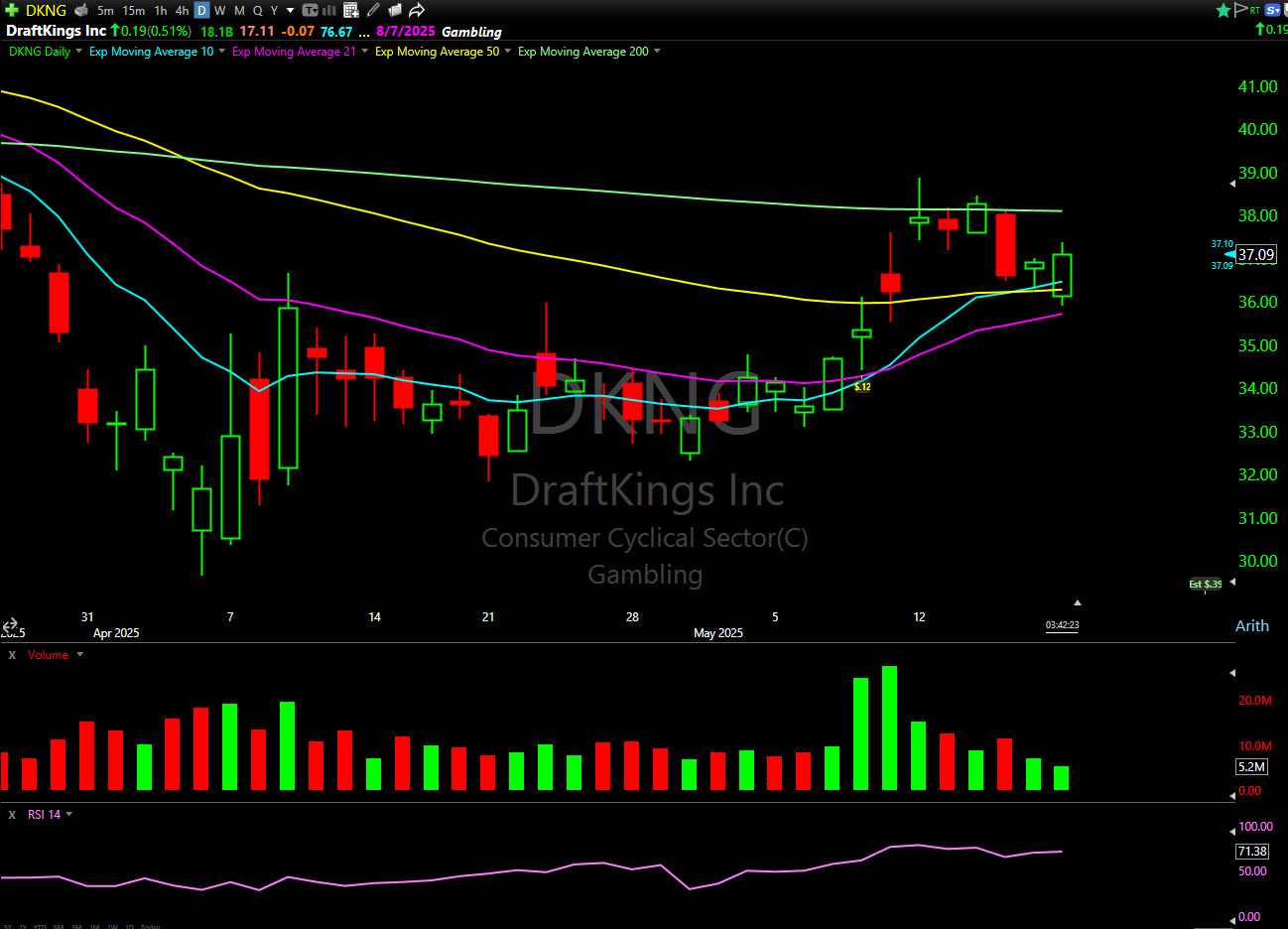
Task: Open the RSI 14 indicator dropdown
Action: [x=69, y=815]
